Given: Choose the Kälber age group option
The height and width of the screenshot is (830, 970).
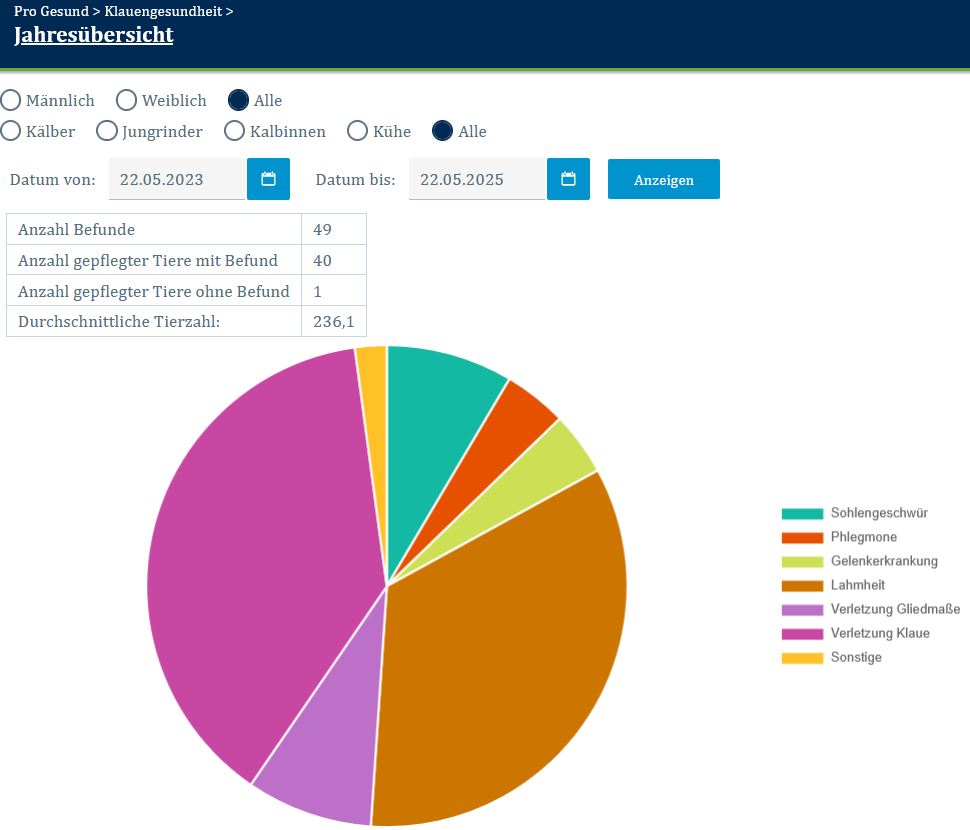Looking at the screenshot, I should coord(11,131).
